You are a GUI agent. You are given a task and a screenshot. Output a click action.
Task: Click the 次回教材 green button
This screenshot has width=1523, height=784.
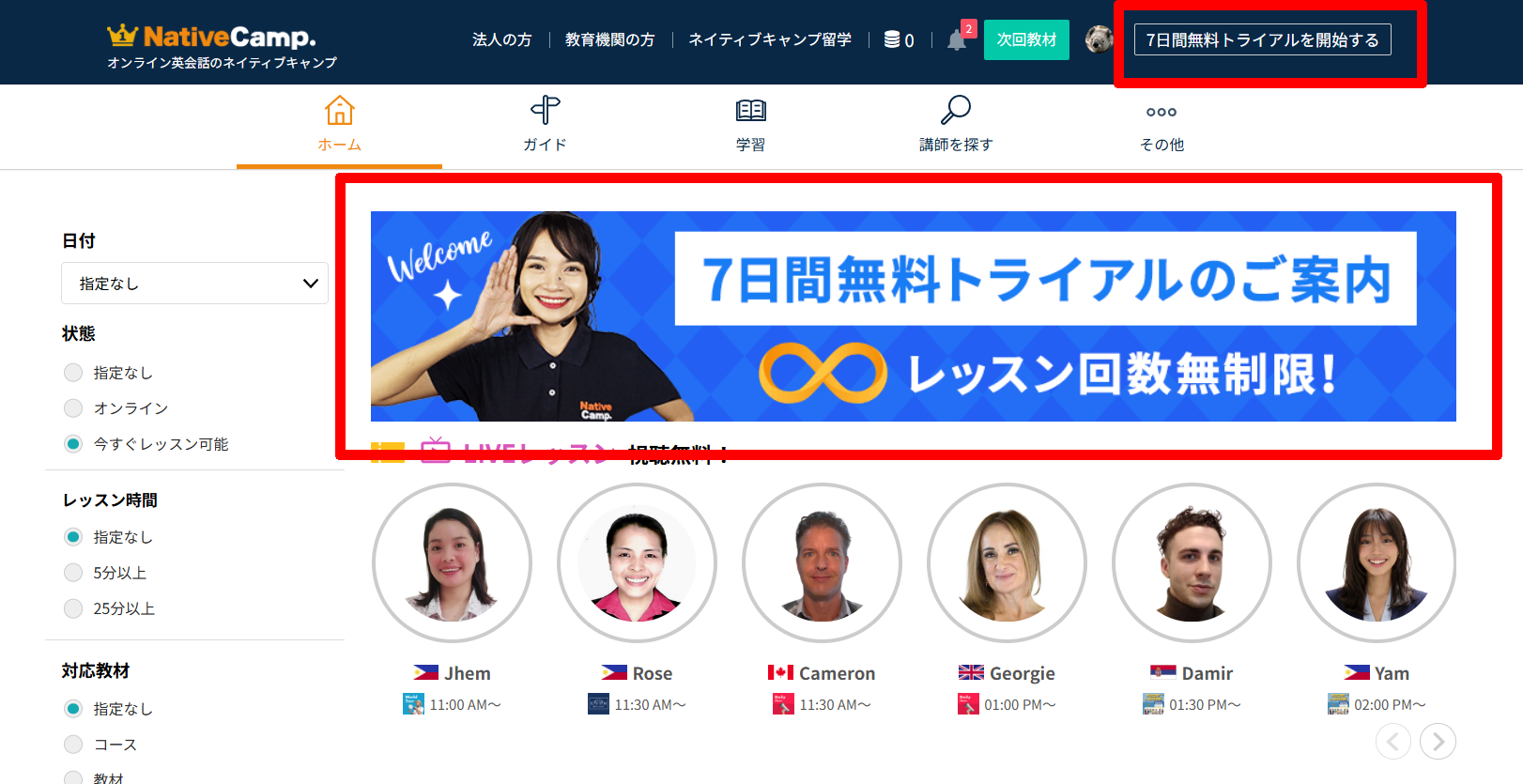point(1026,39)
